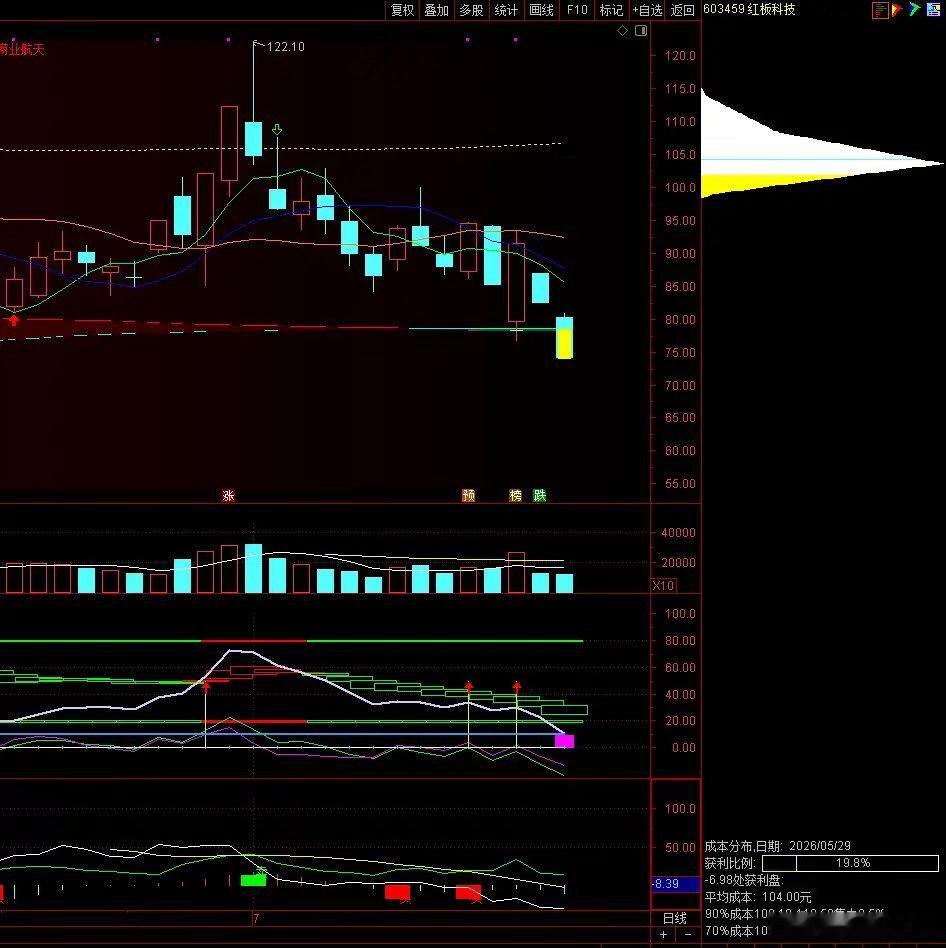
Task: Click the green down-arrow marker on candlestick
Action: pyautogui.click(x=277, y=129)
